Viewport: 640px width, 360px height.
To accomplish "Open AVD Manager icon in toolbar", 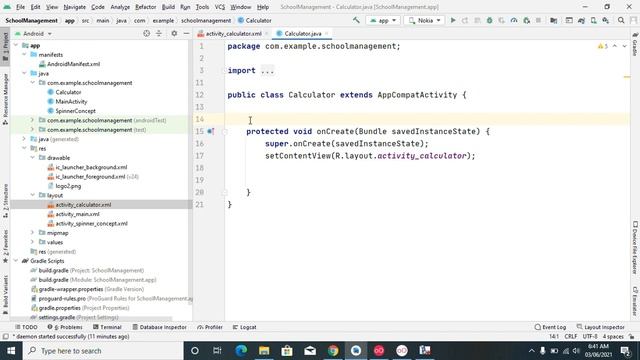I will 593,20.
